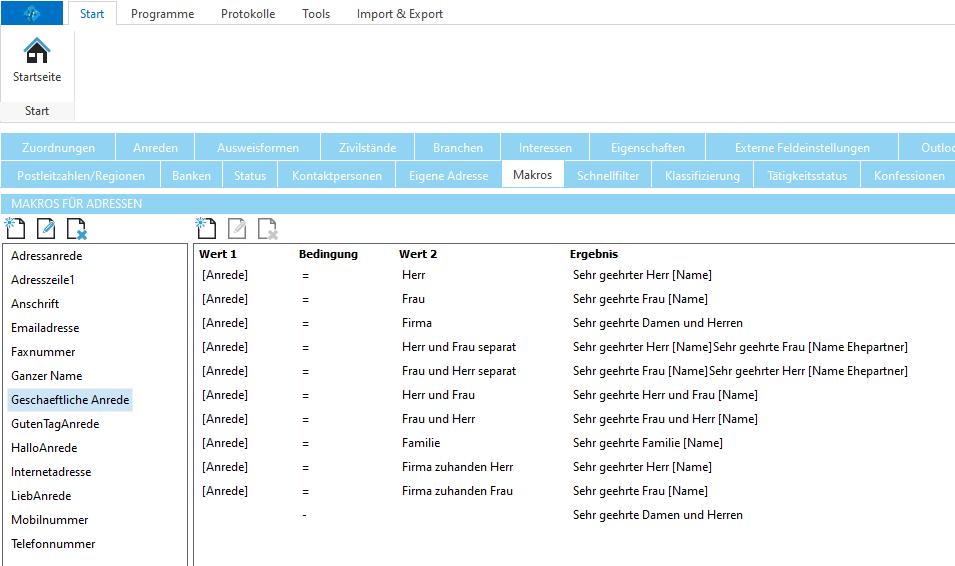Click the greyed-out delete condition icon
Viewport: 955px width, 566px height.
pos(268,229)
